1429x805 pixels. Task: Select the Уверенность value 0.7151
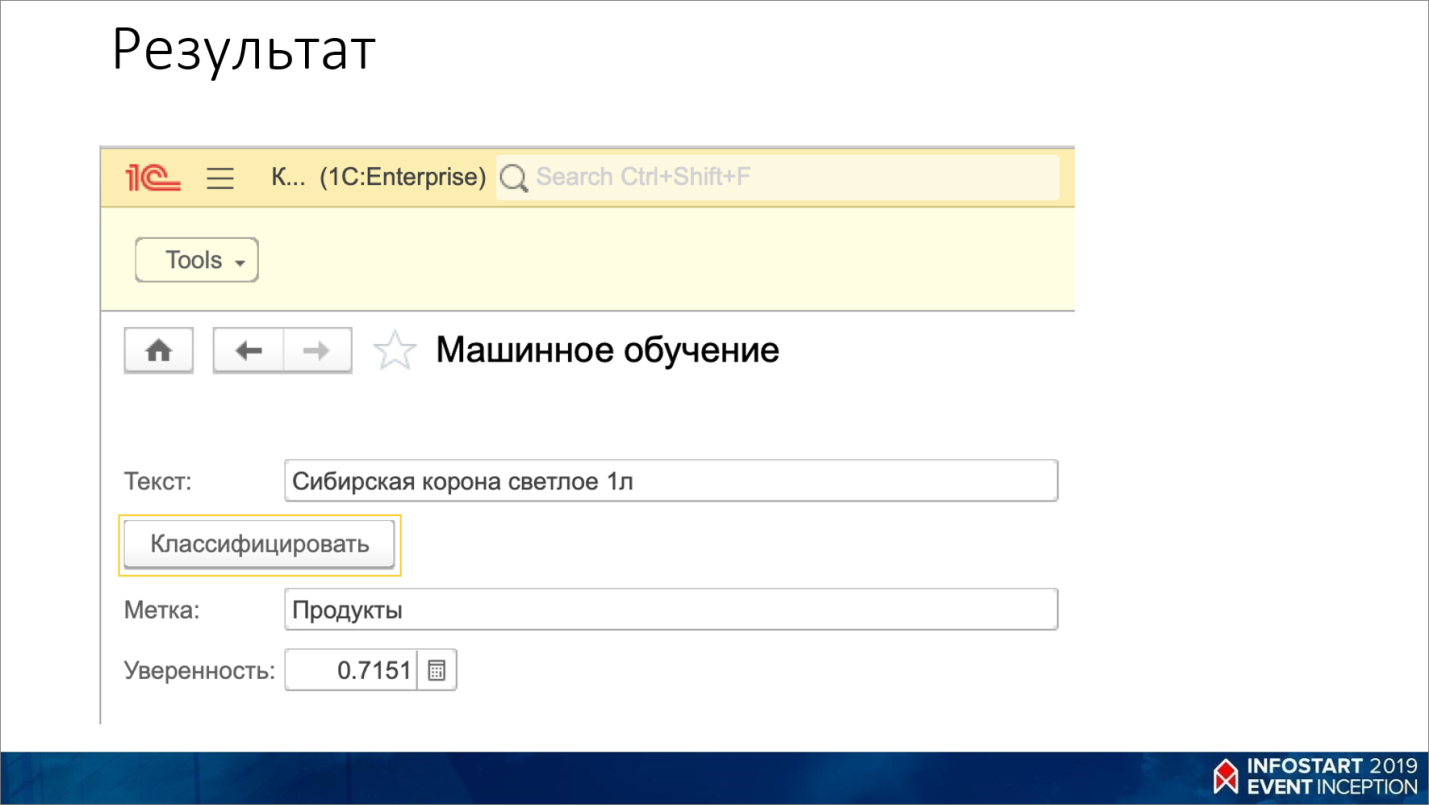[352, 671]
